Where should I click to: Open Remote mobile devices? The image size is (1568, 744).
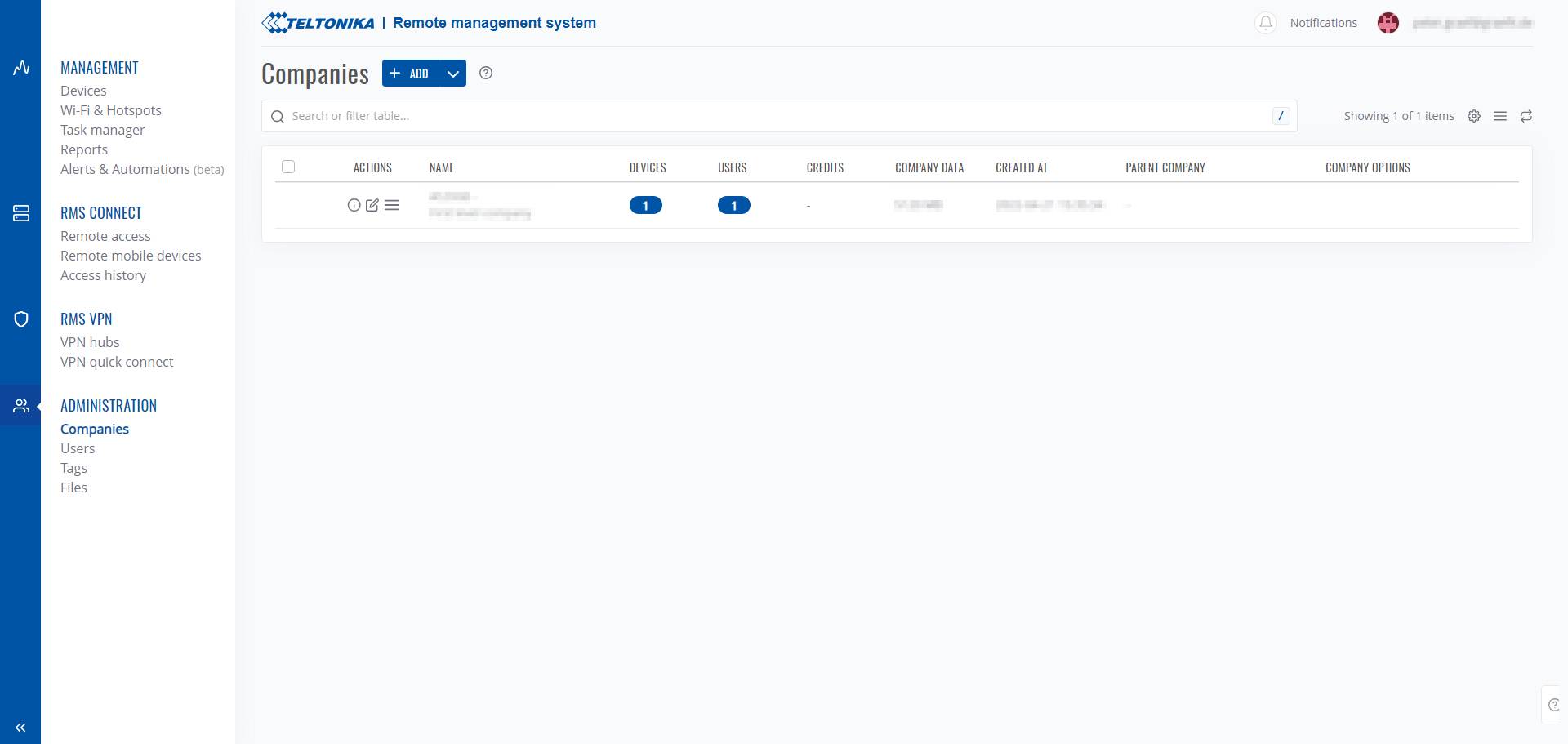(x=131, y=256)
